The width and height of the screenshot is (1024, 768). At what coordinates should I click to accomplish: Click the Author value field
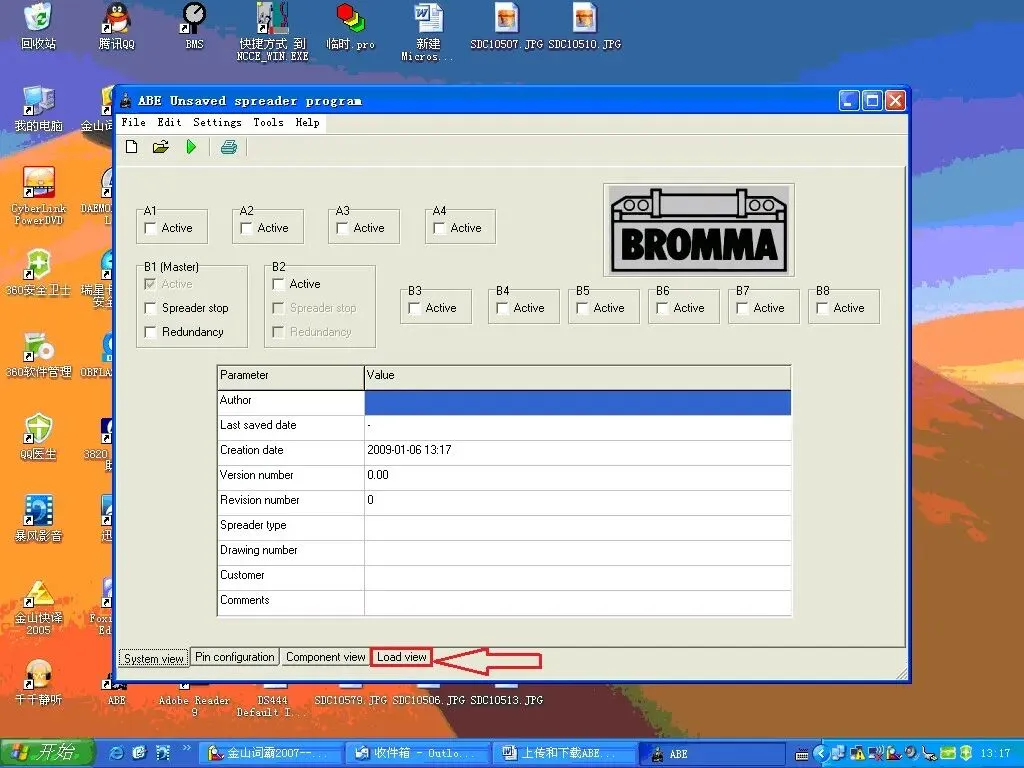coord(577,402)
